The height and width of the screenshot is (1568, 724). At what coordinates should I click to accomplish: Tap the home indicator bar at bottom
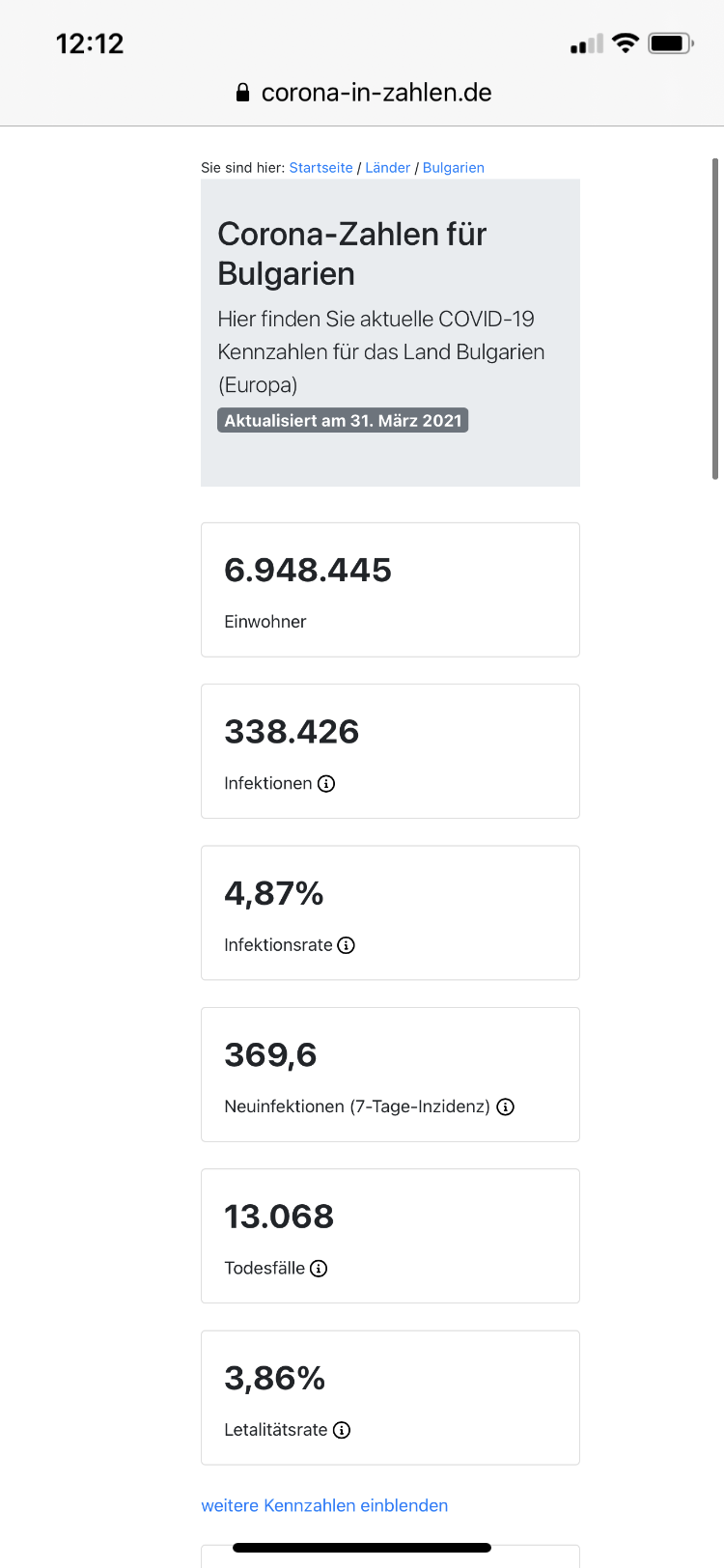click(362, 1548)
